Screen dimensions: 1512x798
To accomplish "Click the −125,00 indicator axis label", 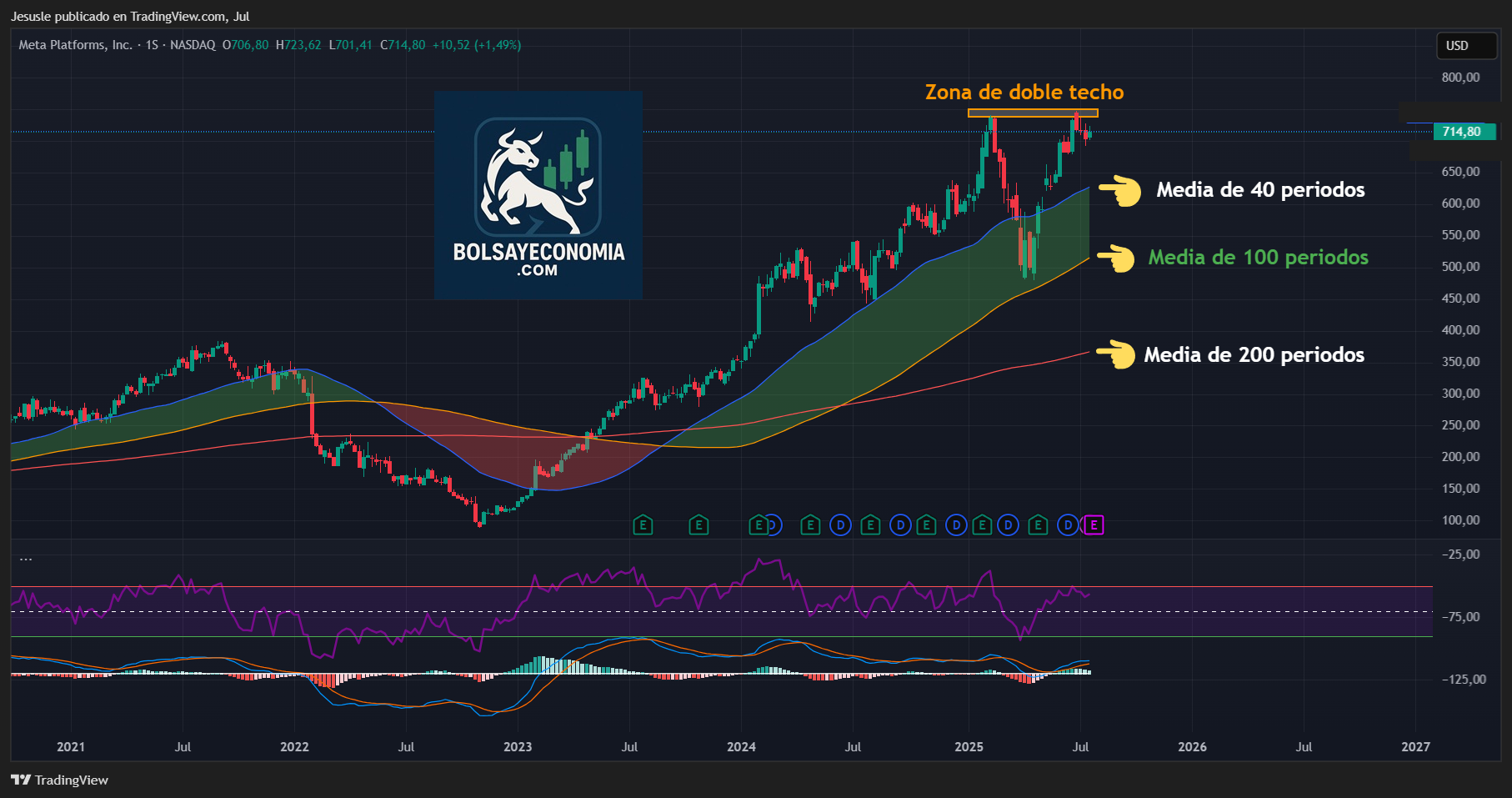I will (x=1463, y=680).
